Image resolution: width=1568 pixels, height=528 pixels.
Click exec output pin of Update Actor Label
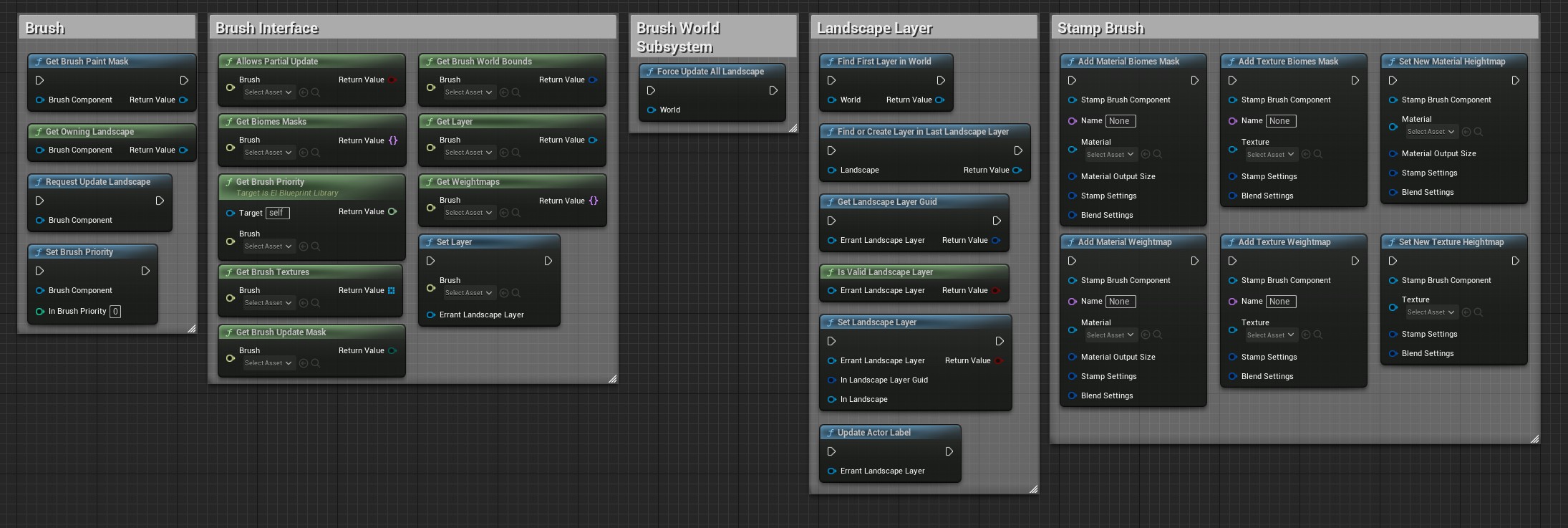click(949, 451)
